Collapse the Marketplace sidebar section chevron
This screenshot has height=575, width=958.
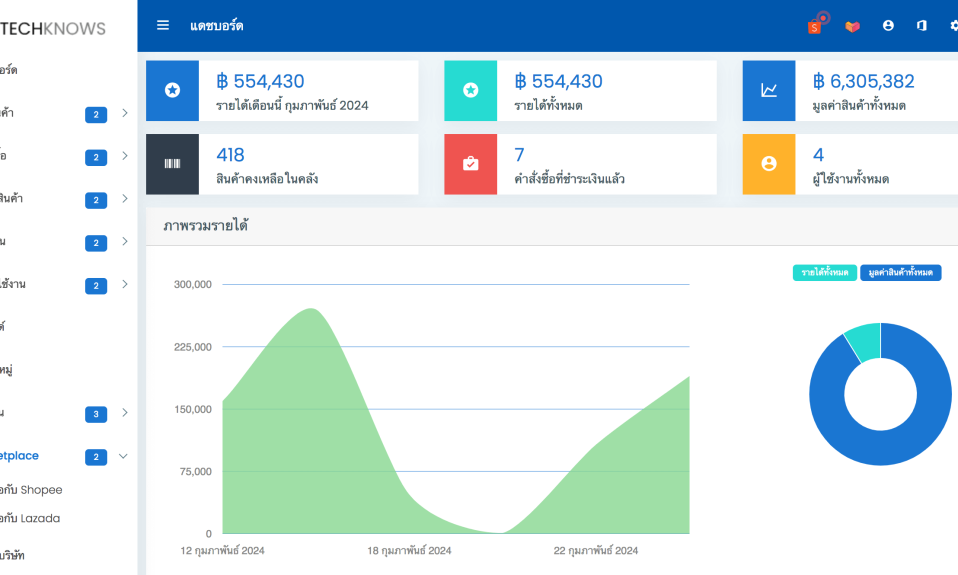pos(123,456)
